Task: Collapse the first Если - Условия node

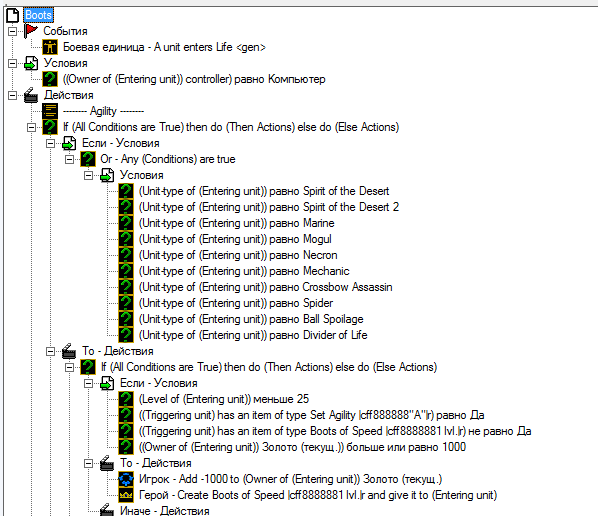Action: click(50, 143)
